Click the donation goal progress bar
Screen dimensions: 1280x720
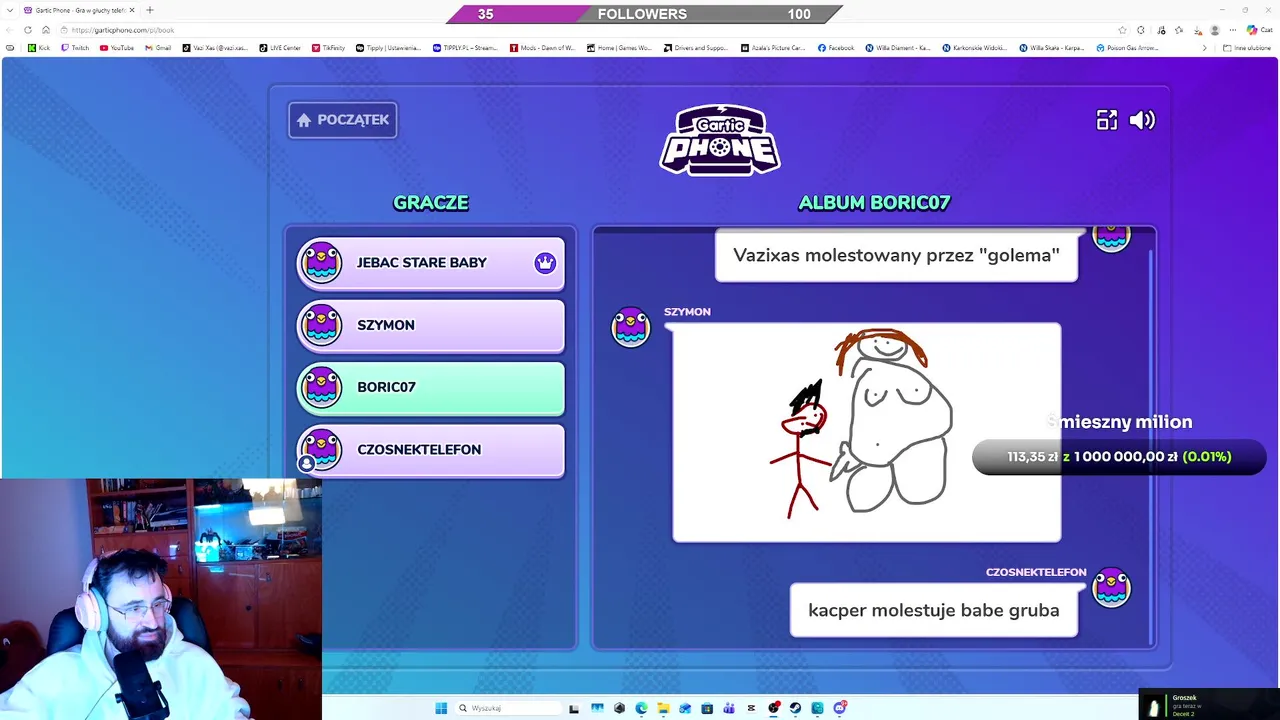1119,457
